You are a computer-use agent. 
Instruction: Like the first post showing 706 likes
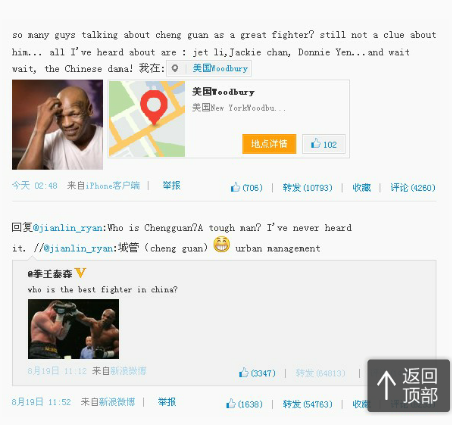pos(246,187)
